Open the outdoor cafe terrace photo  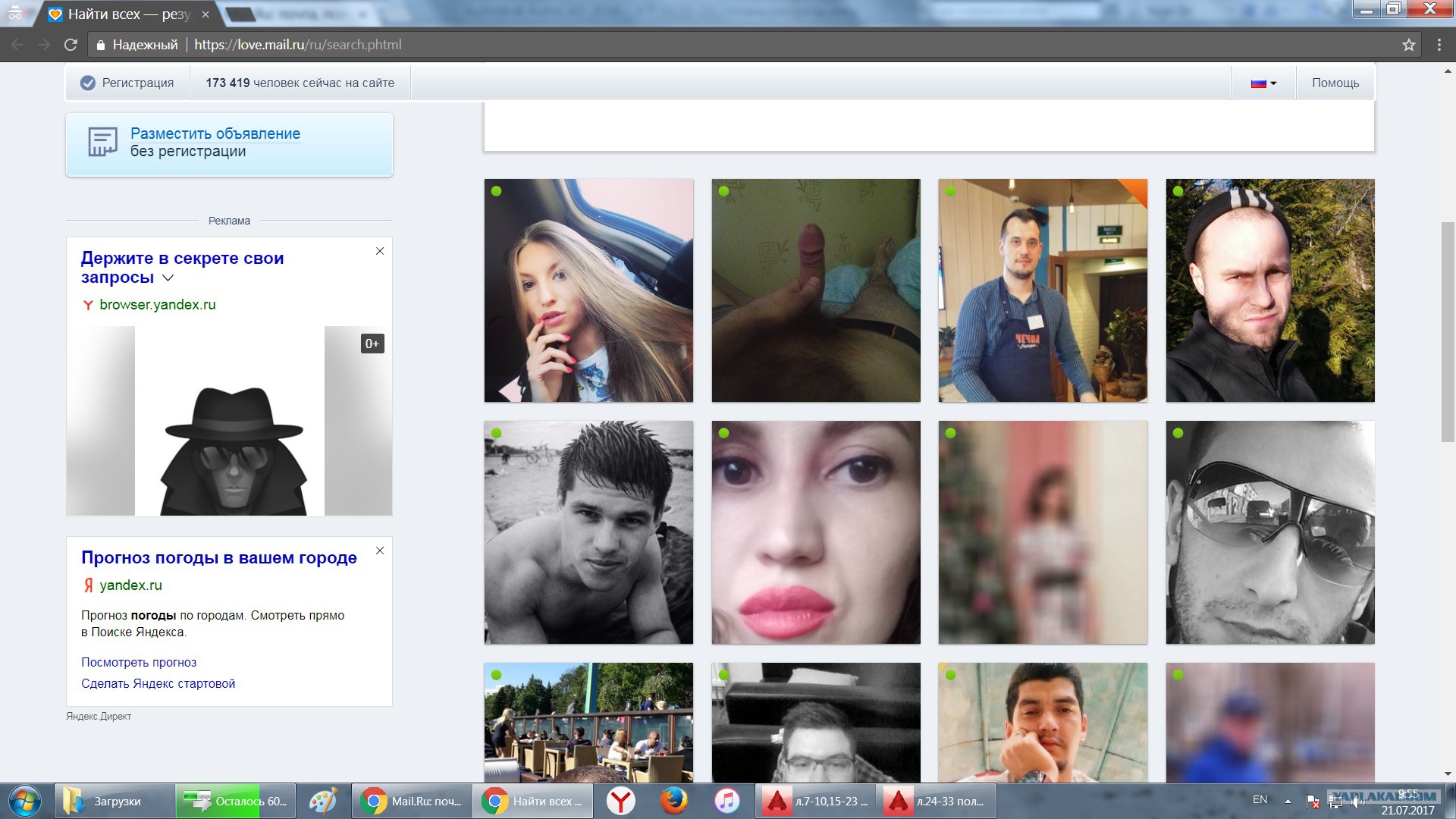tap(588, 723)
